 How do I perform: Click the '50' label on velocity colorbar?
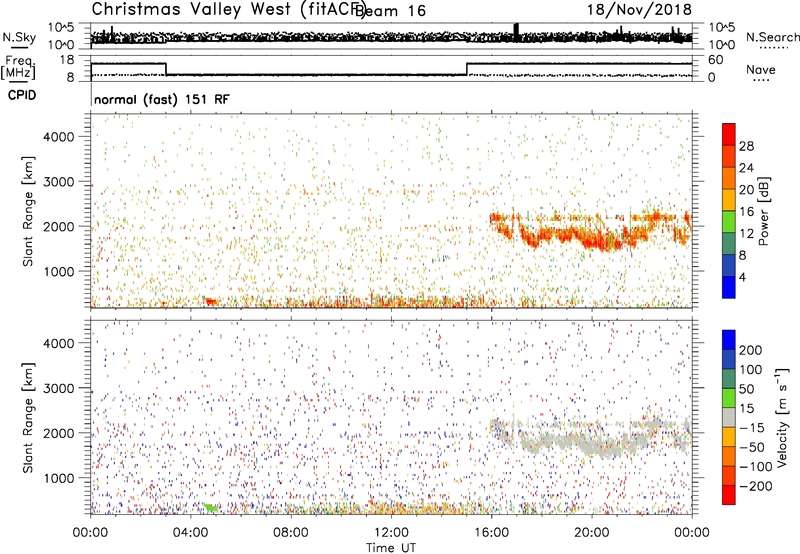(x=746, y=389)
